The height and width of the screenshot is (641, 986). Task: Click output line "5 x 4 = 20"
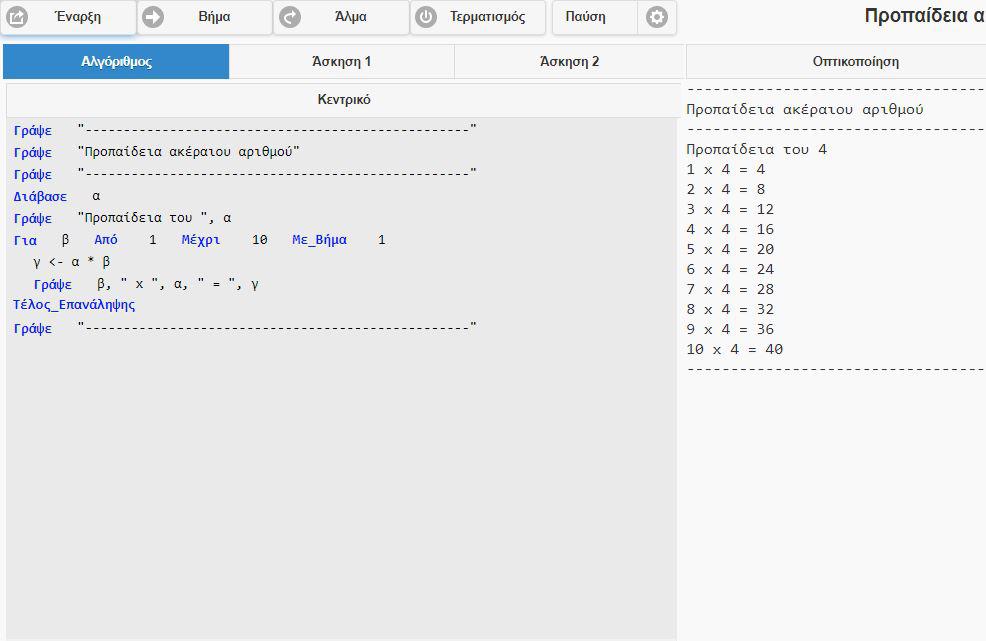730,250
